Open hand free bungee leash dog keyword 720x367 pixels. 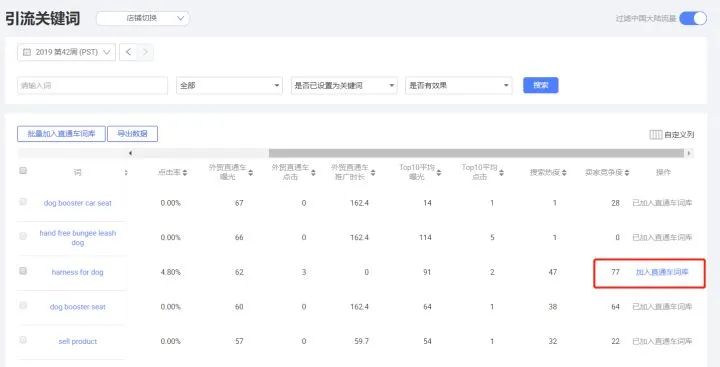point(78,237)
